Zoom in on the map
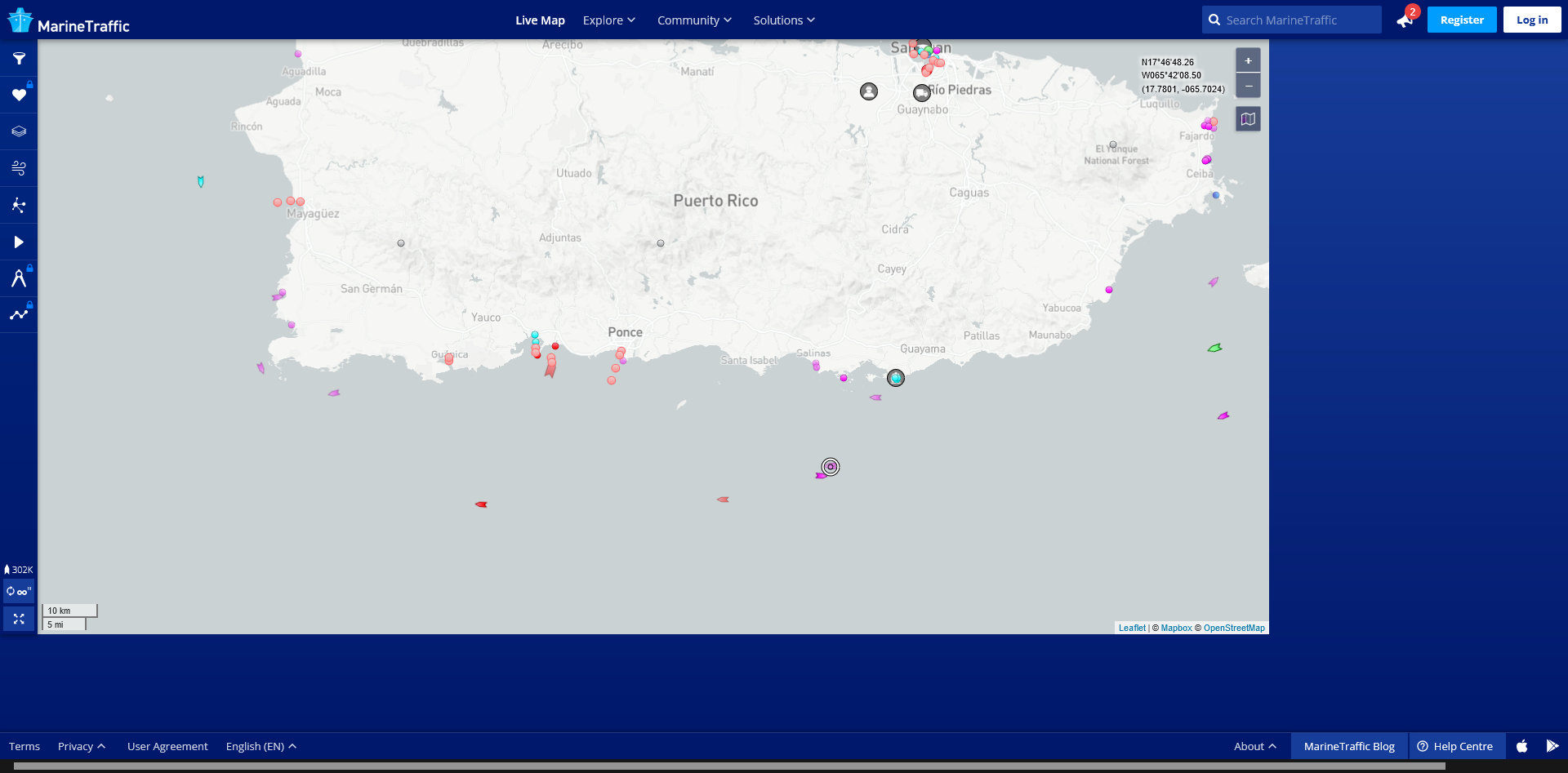 1248,60
